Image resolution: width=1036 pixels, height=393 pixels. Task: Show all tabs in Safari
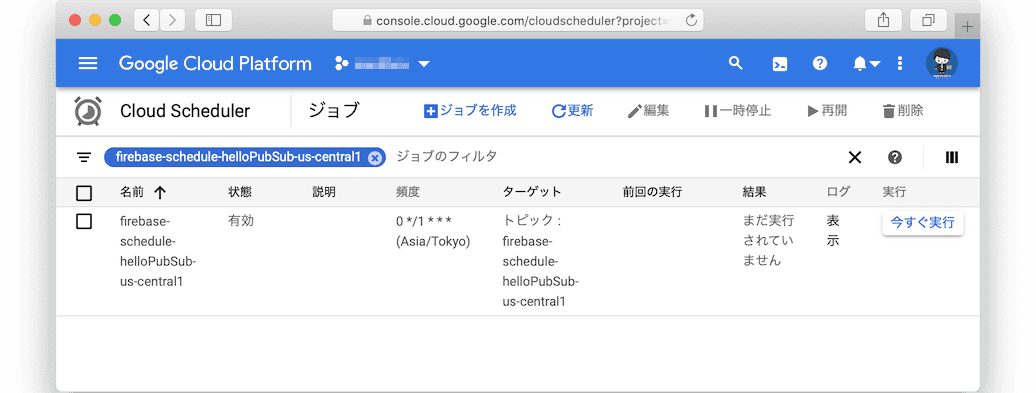pyautogui.click(x=928, y=20)
